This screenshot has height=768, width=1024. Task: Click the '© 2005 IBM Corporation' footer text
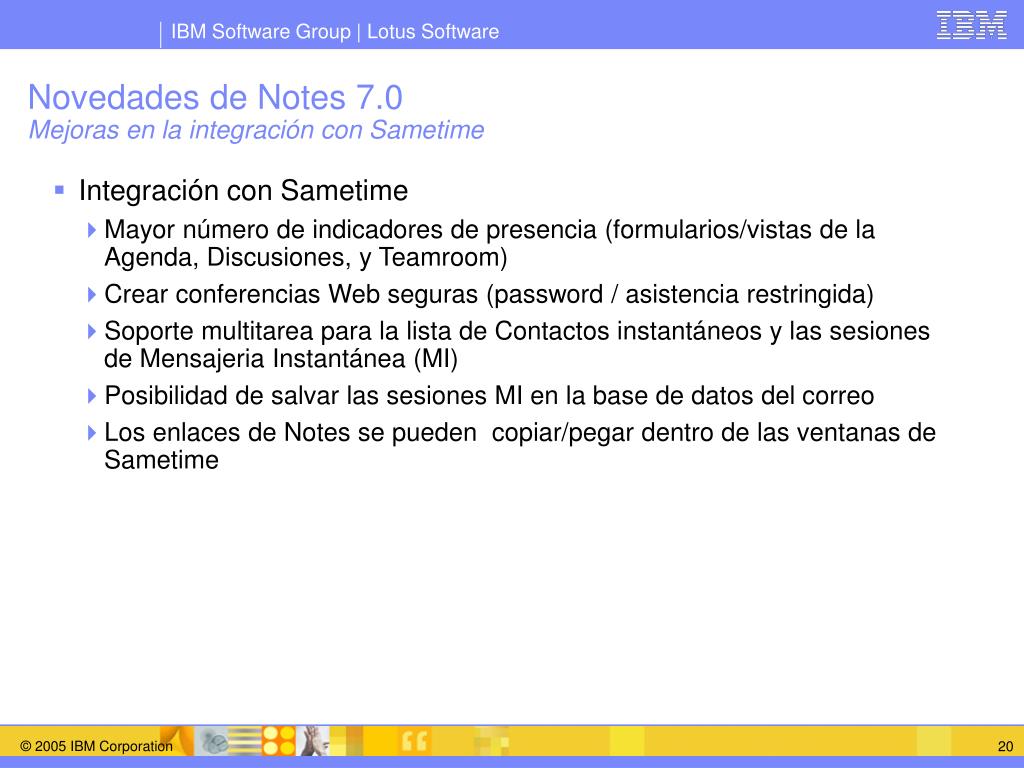click(x=97, y=746)
